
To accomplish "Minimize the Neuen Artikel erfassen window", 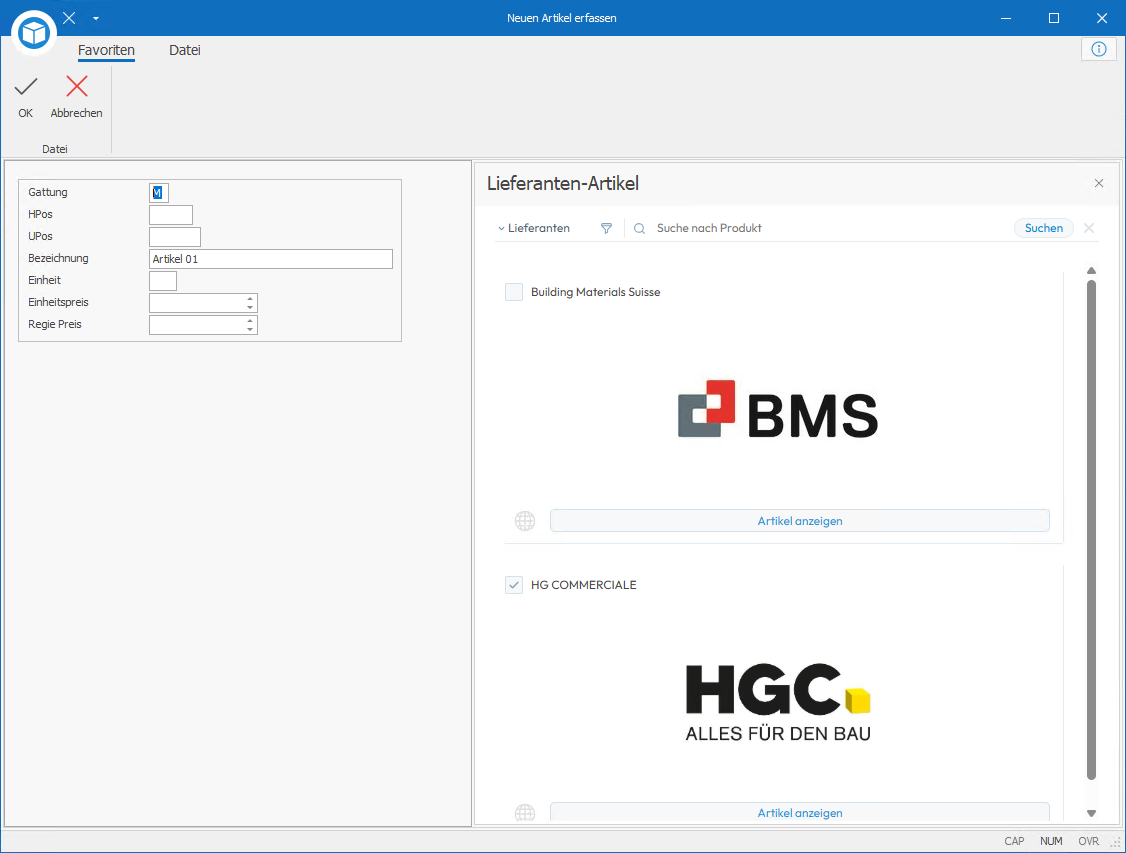I will tap(1005, 18).
